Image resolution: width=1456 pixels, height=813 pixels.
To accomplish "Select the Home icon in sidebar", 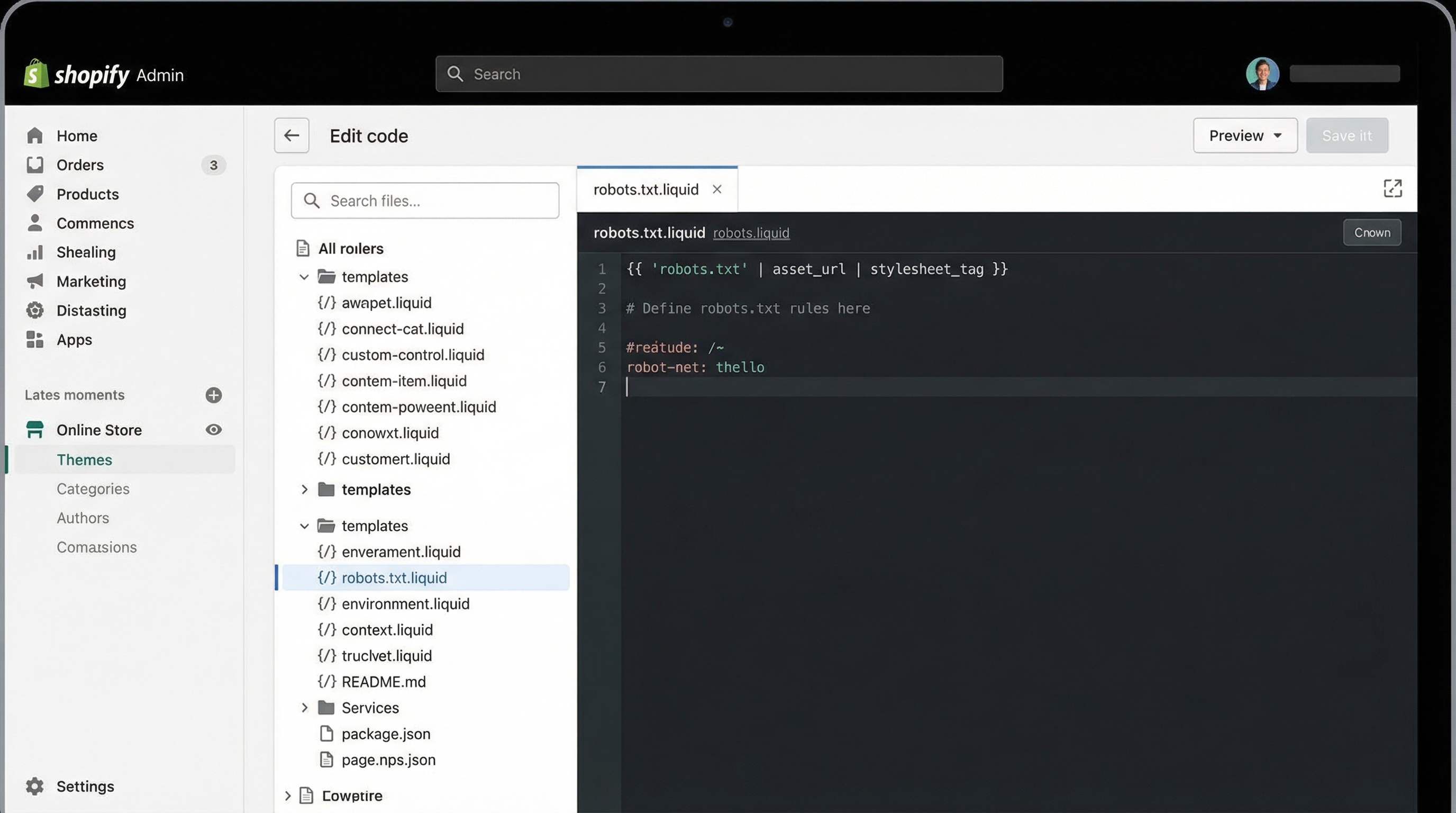I will coord(34,135).
